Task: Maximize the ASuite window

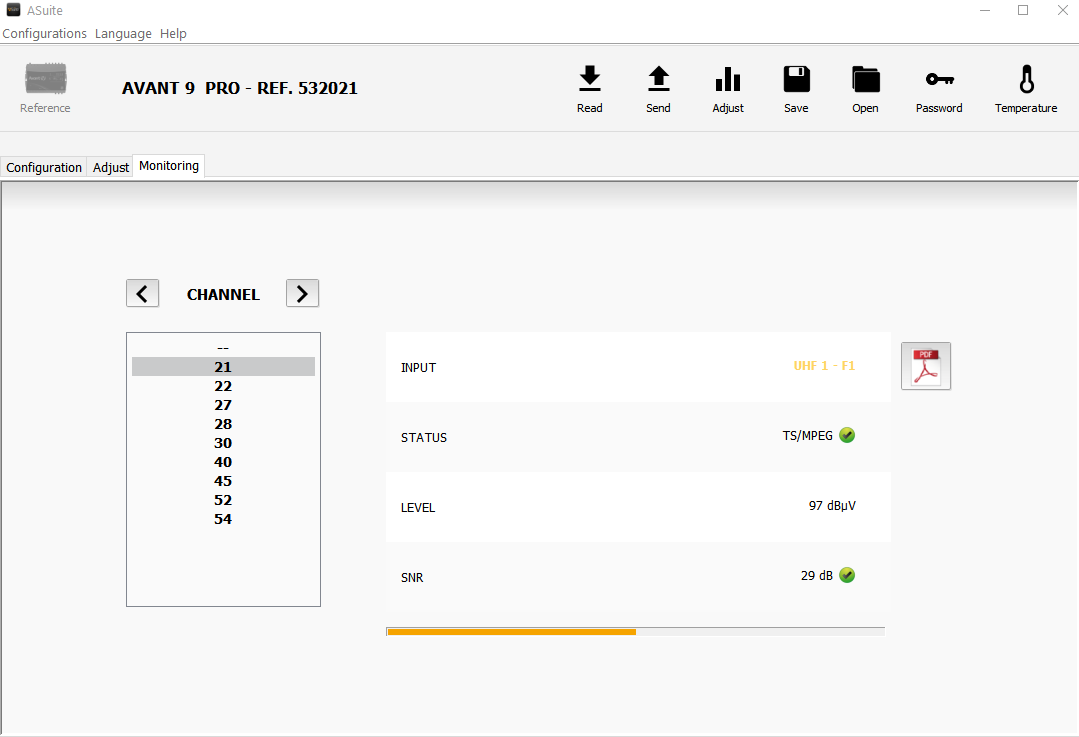Action: [x=1023, y=10]
